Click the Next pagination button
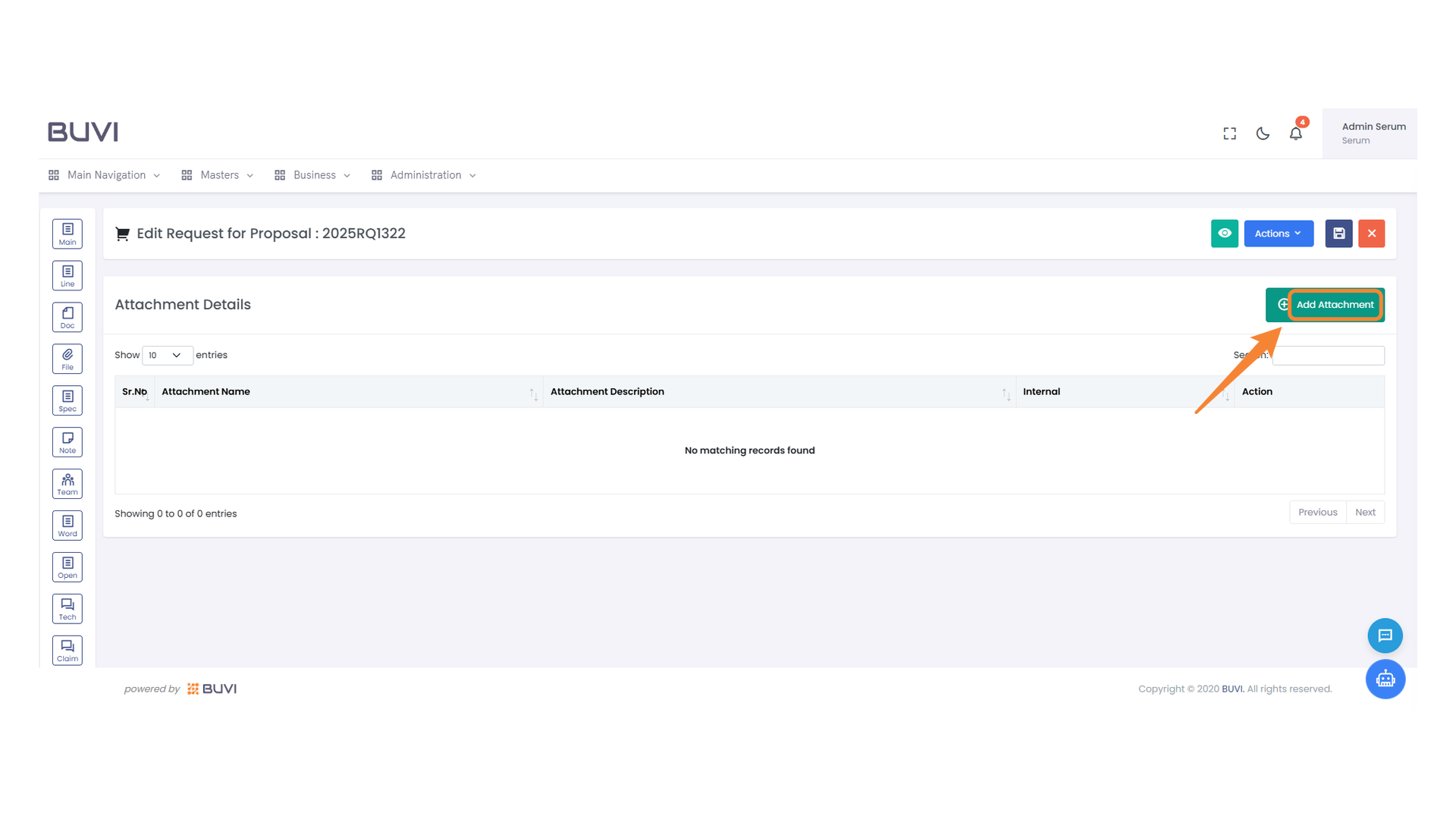This screenshot has width=1456, height=819. coord(1365,512)
